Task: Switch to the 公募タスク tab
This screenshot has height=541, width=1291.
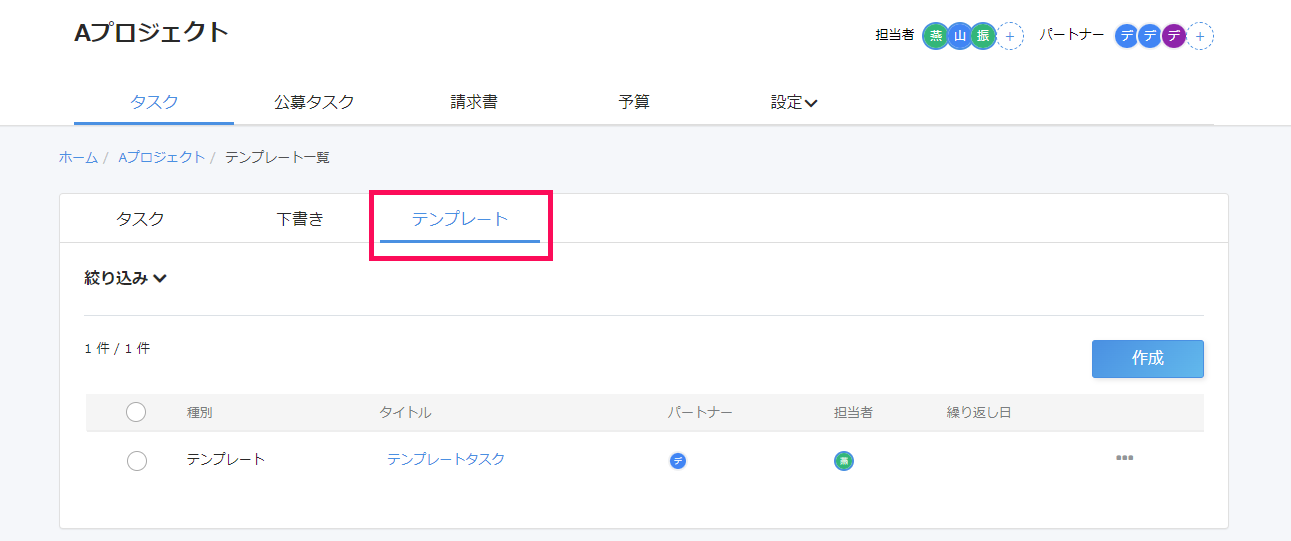Action: (314, 102)
